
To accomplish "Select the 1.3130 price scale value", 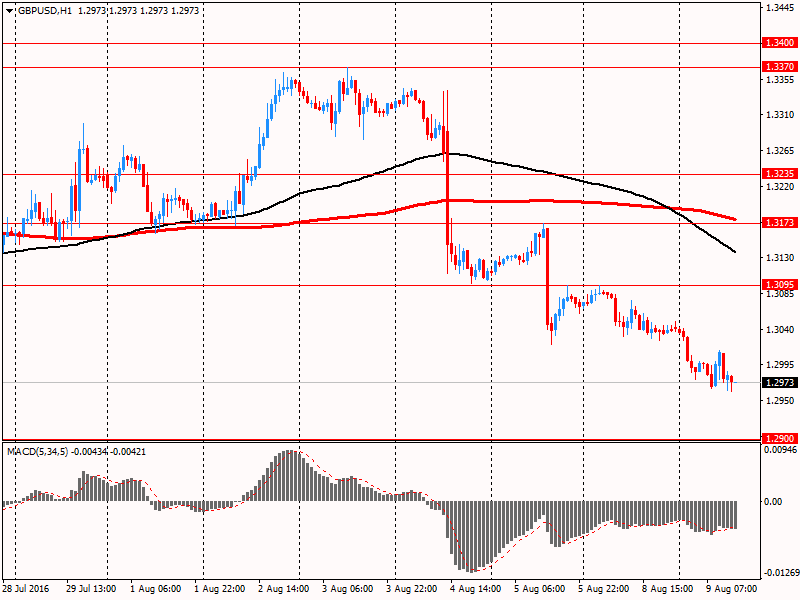I will [780, 258].
